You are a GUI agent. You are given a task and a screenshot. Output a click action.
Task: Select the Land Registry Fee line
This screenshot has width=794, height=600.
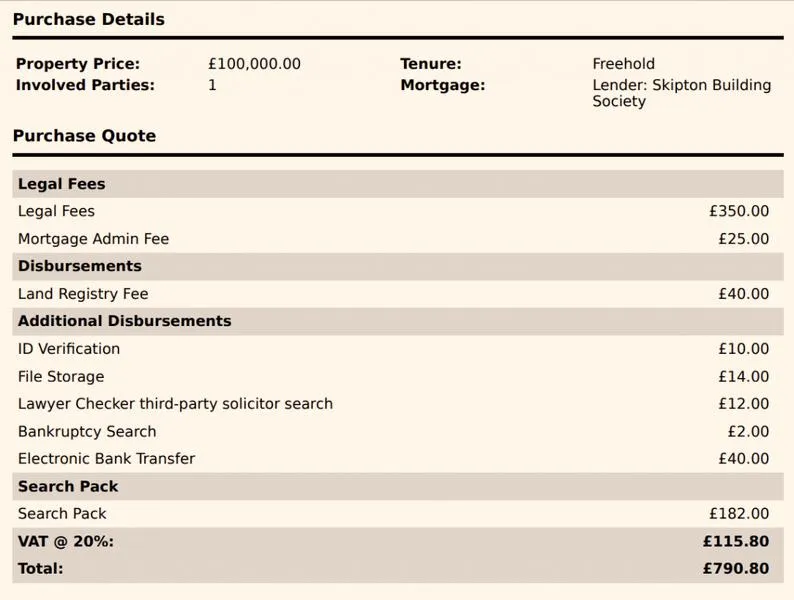coord(398,294)
